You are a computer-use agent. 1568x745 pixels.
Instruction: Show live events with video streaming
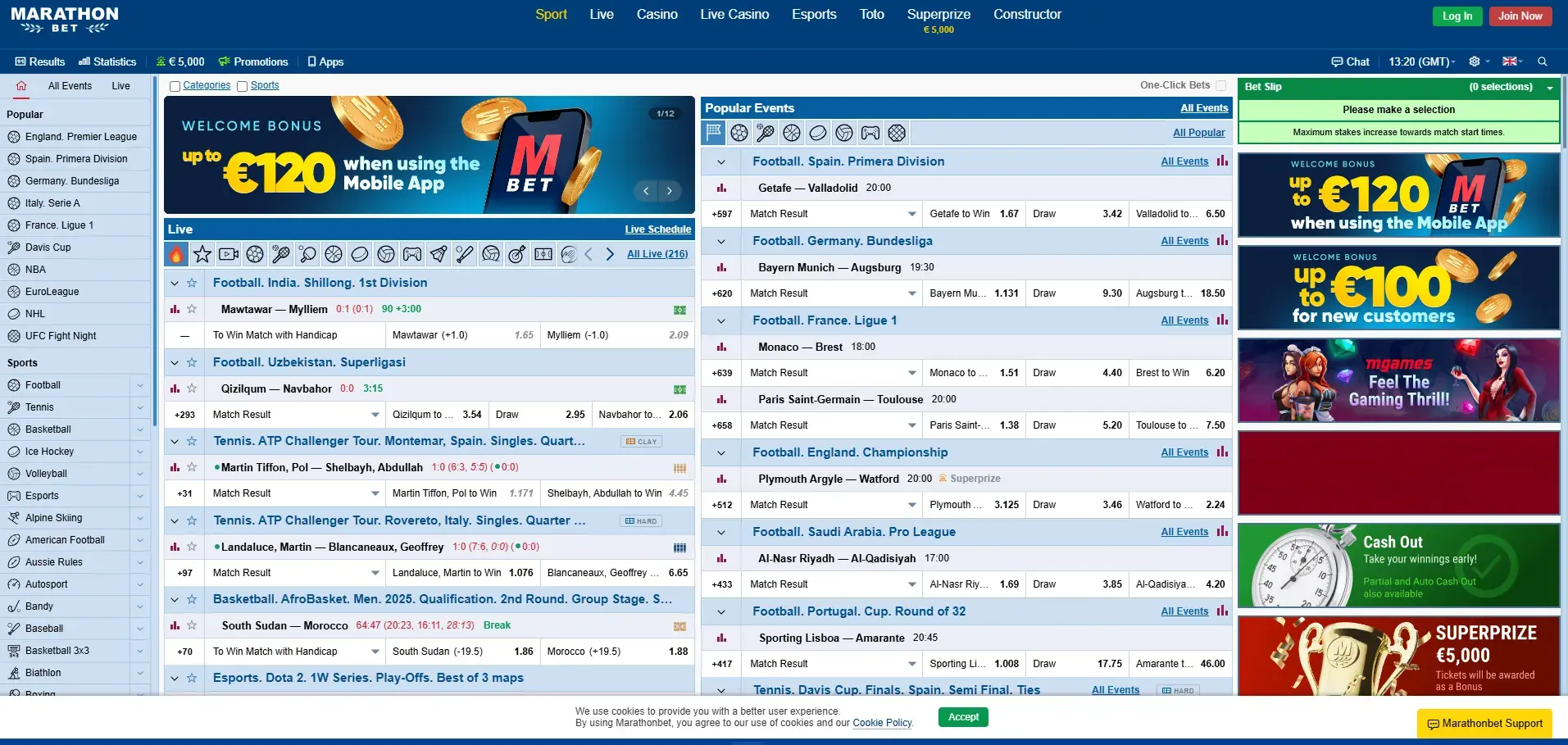coord(229,254)
